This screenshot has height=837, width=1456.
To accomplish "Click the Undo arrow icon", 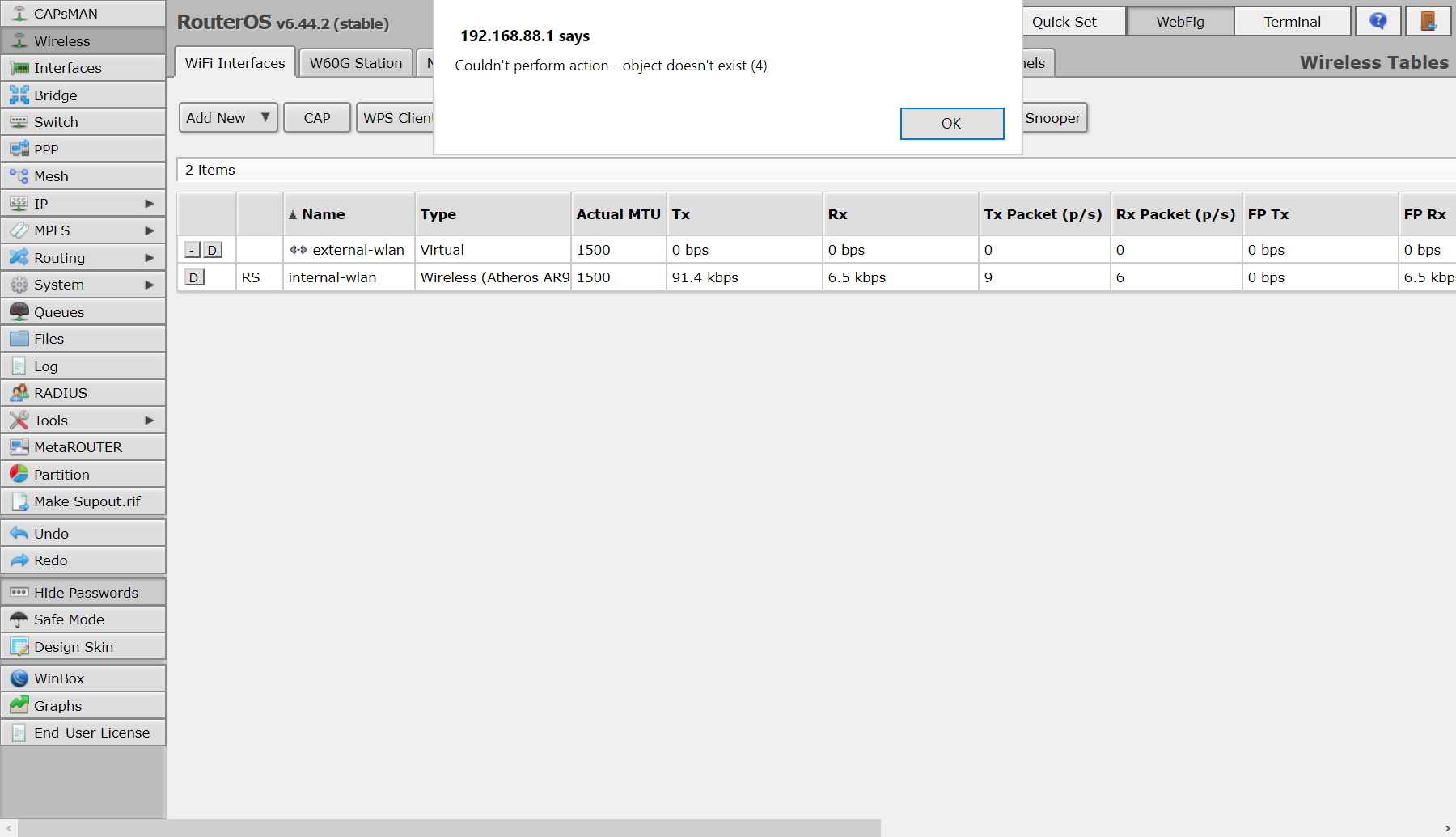I will pos(19,533).
